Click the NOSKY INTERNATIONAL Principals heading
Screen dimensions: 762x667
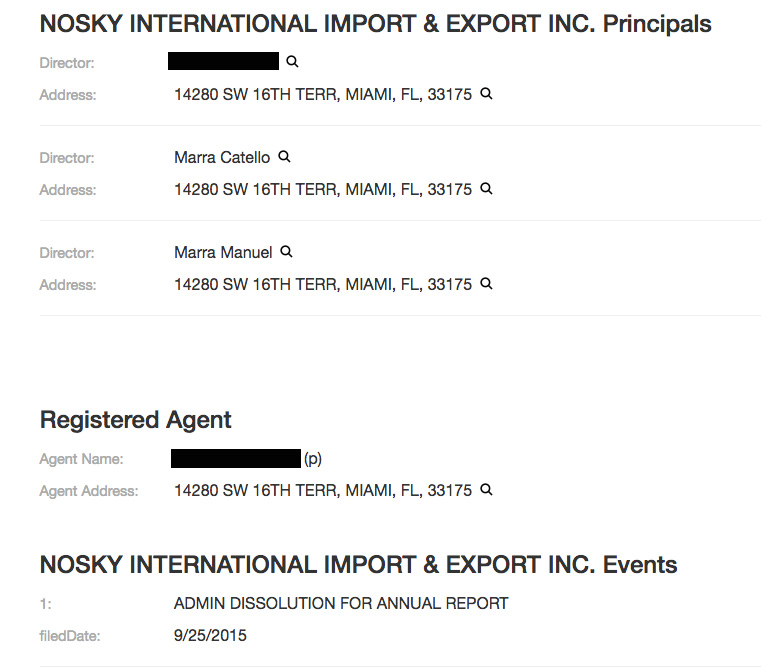376,24
